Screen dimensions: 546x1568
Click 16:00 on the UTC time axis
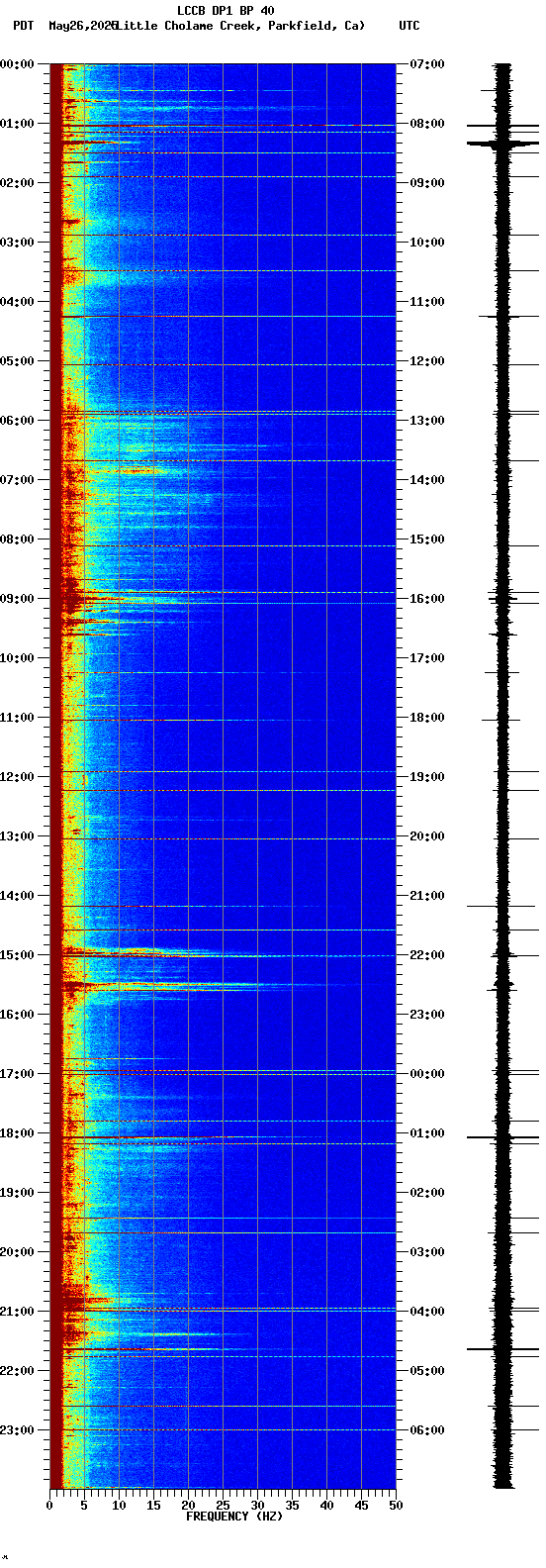[427, 599]
